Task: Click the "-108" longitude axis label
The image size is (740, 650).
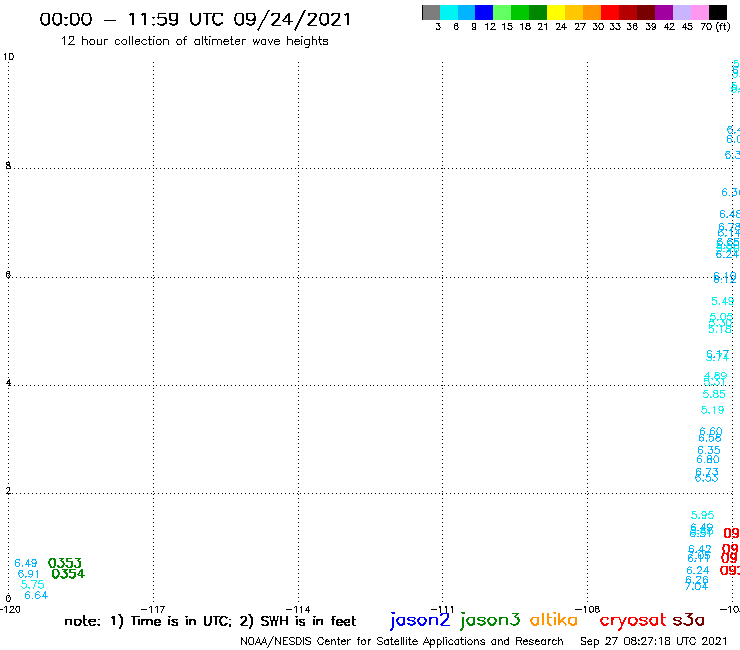Action: coord(588,609)
